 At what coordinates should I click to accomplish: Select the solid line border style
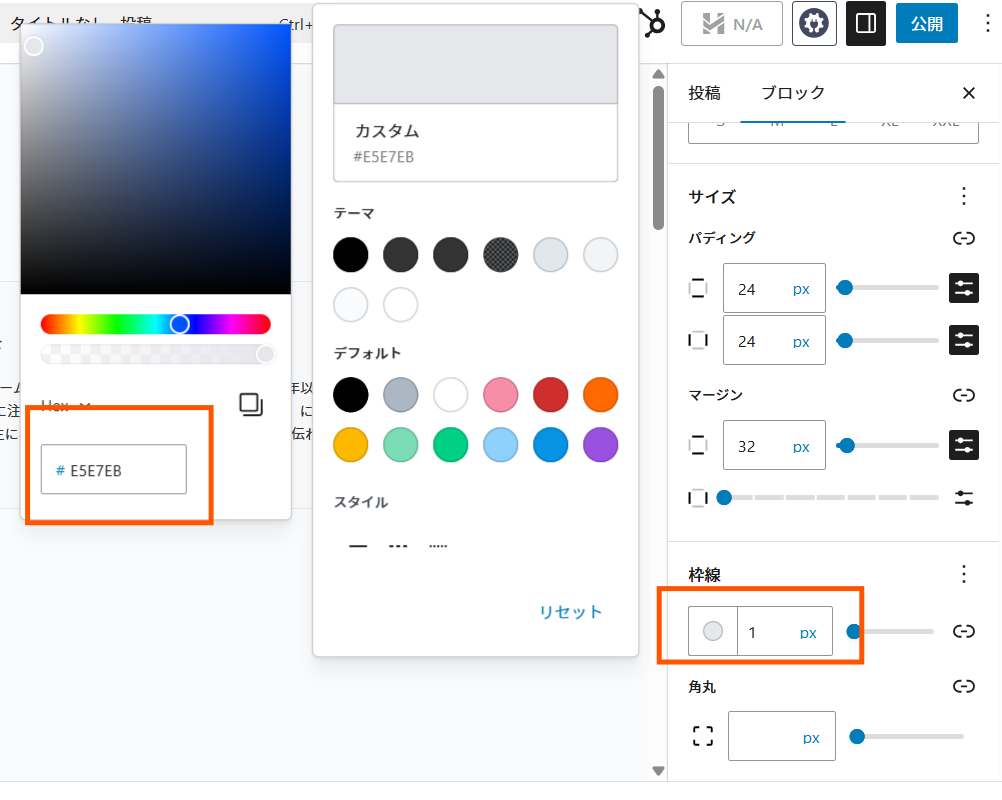tap(358, 546)
